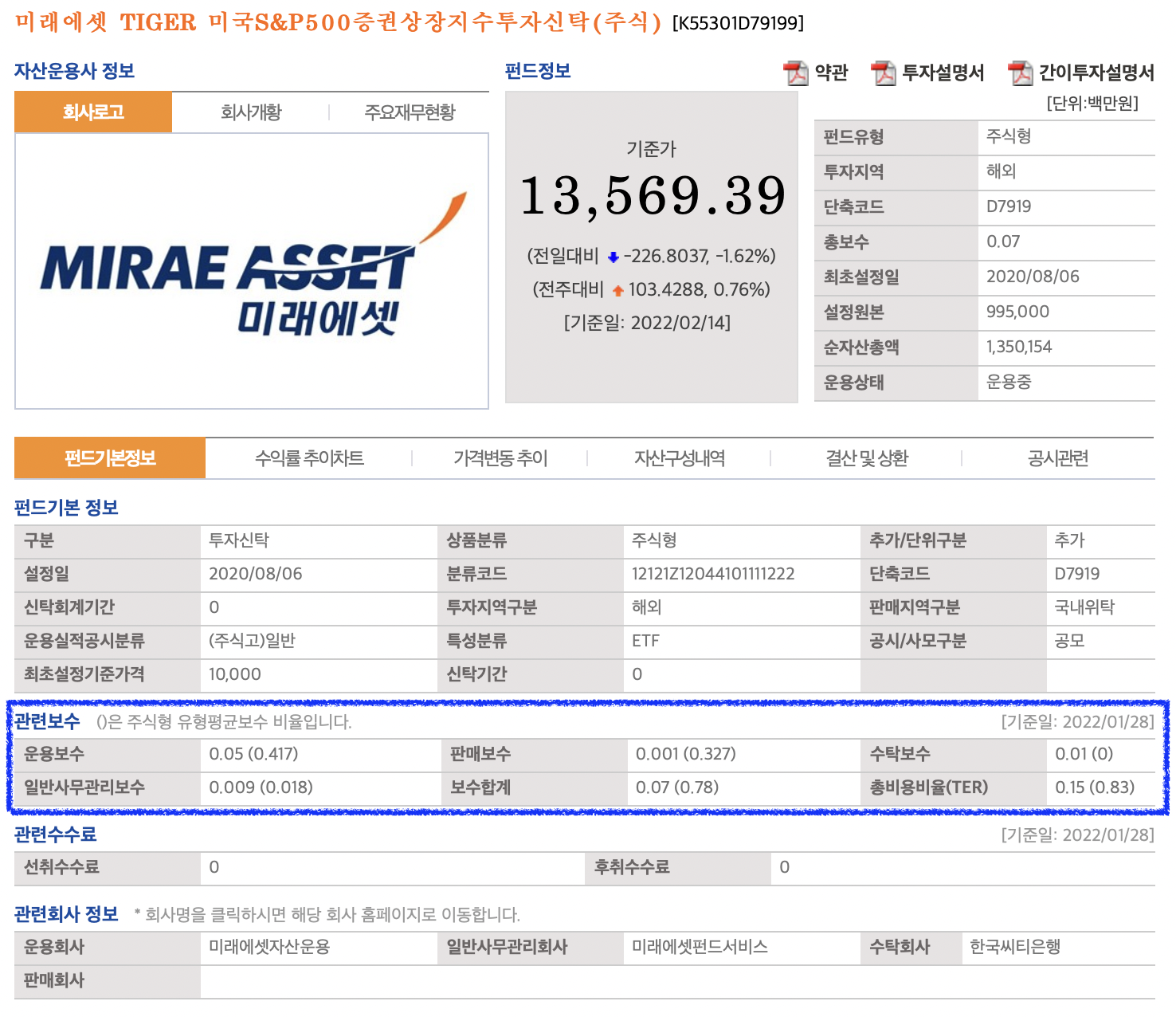Open the 결산 및 상환 tab
This screenshot has width=1176, height=1017.
(x=867, y=458)
